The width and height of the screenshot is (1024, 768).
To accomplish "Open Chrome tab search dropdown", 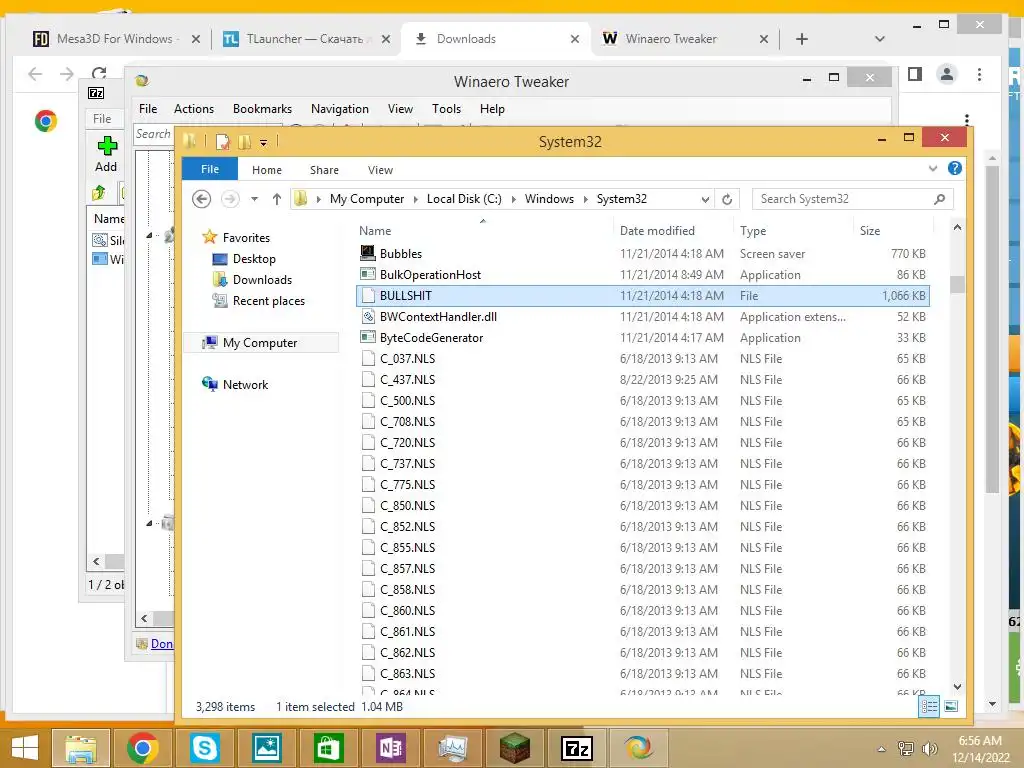I will click(x=880, y=39).
